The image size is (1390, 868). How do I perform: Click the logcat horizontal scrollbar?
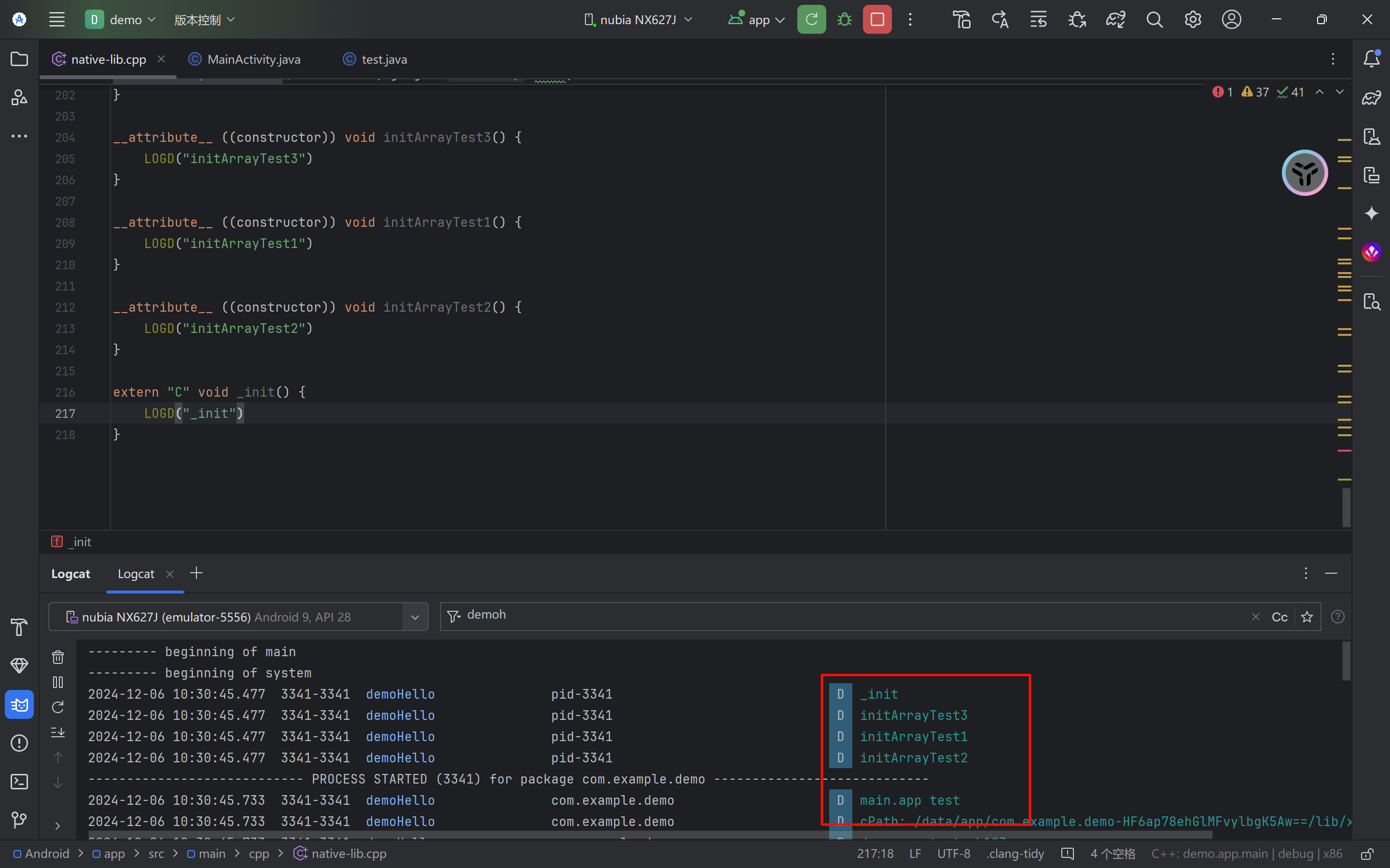click(649, 834)
